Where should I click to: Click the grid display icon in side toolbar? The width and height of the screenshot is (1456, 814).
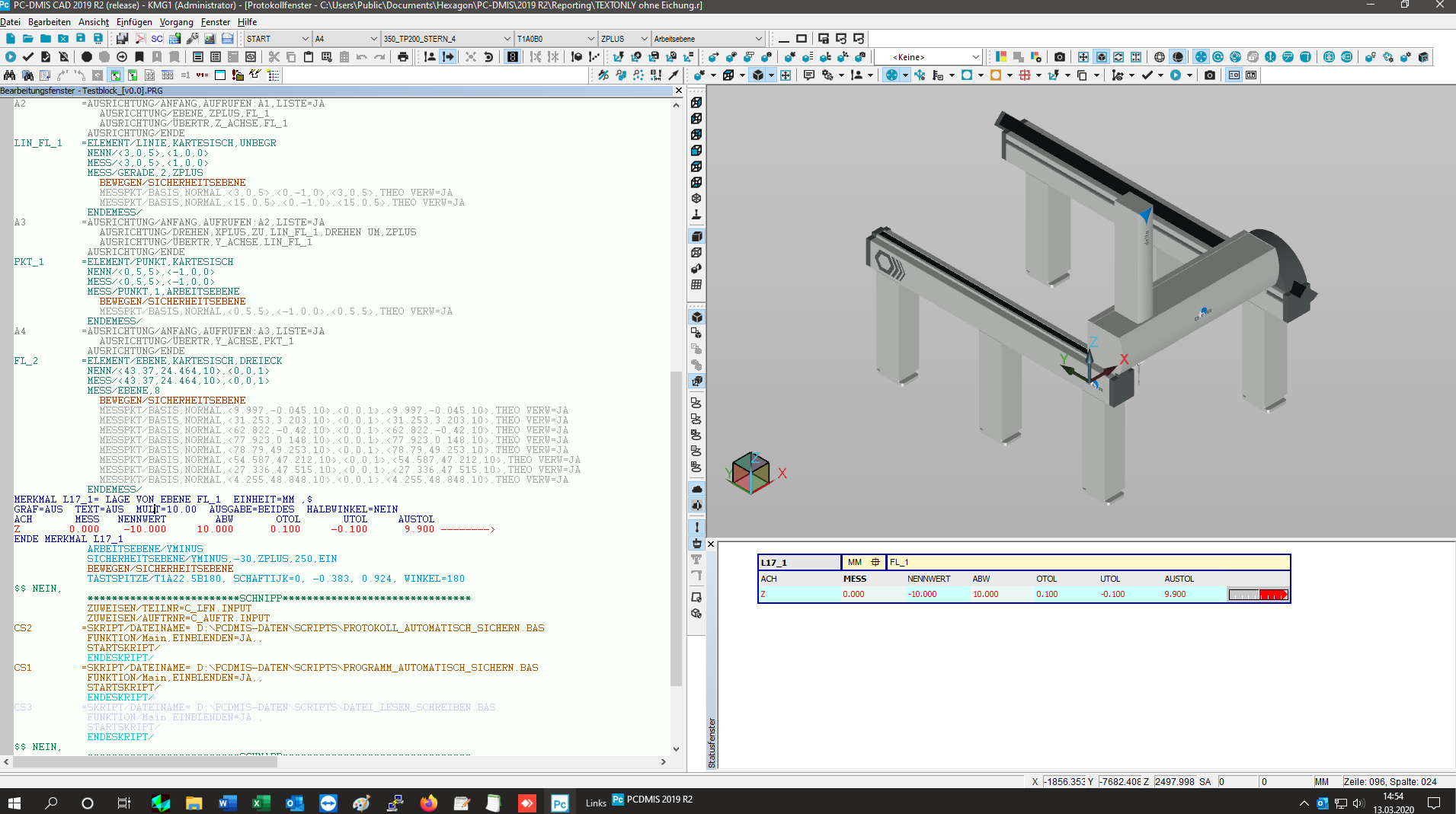696,285
